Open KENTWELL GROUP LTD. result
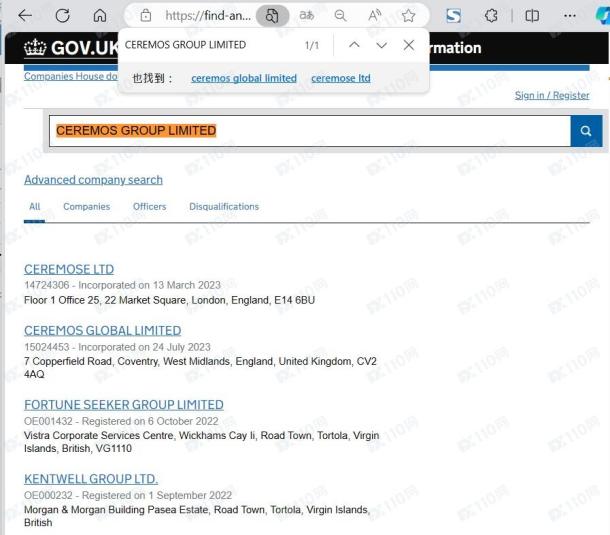The width and height of the screenshot is (610, 535). (x=91, y=479)
